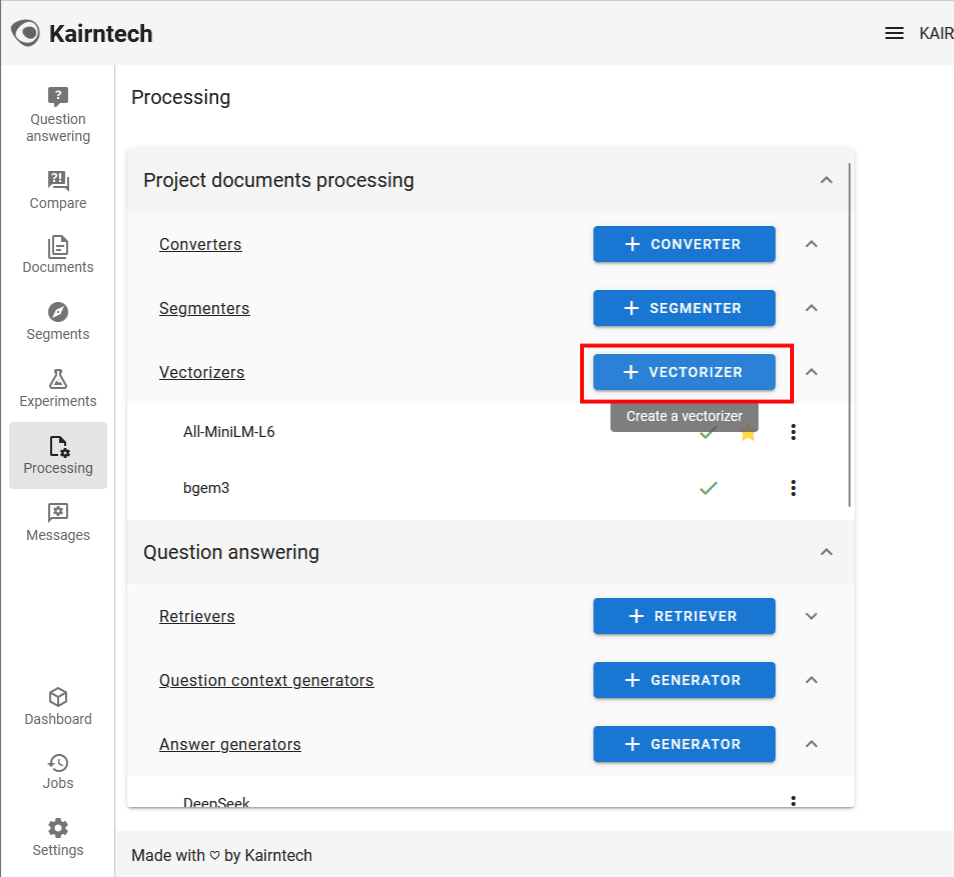The image size is (954, 877).
Task: Open Experiments flask icon
Action: pos(58,379)
